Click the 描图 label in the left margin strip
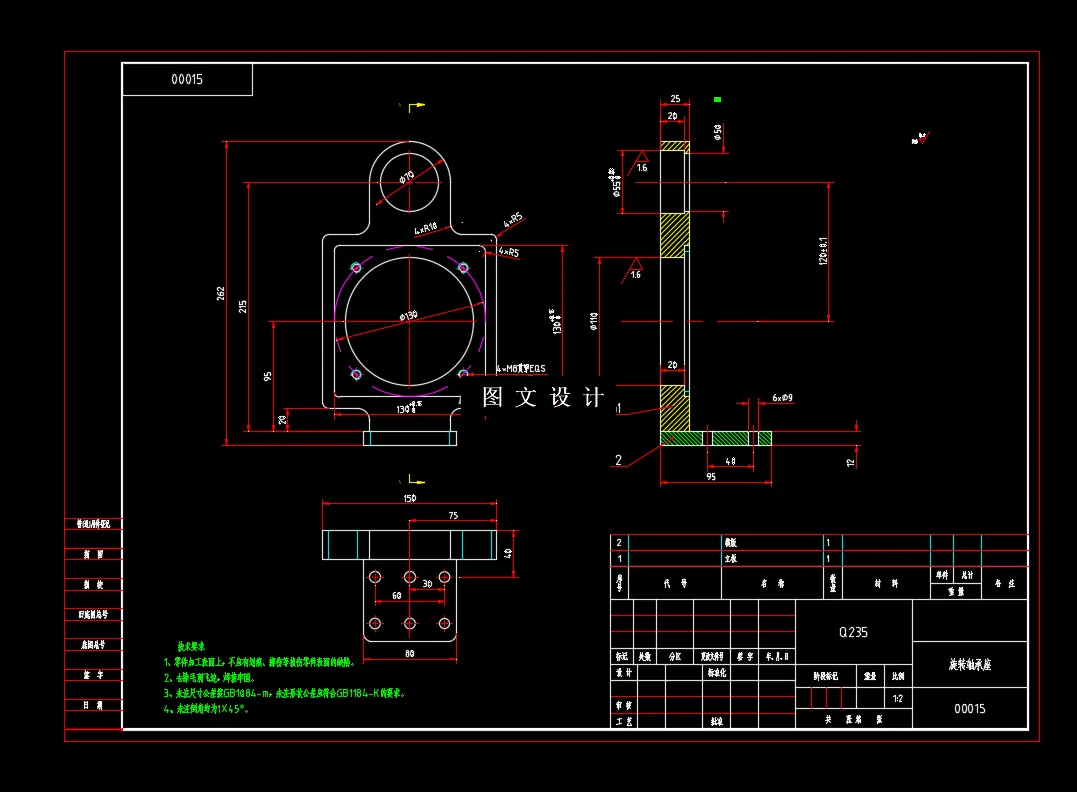Viewport: 1077px width, 792px height. [x=93, y=554]
